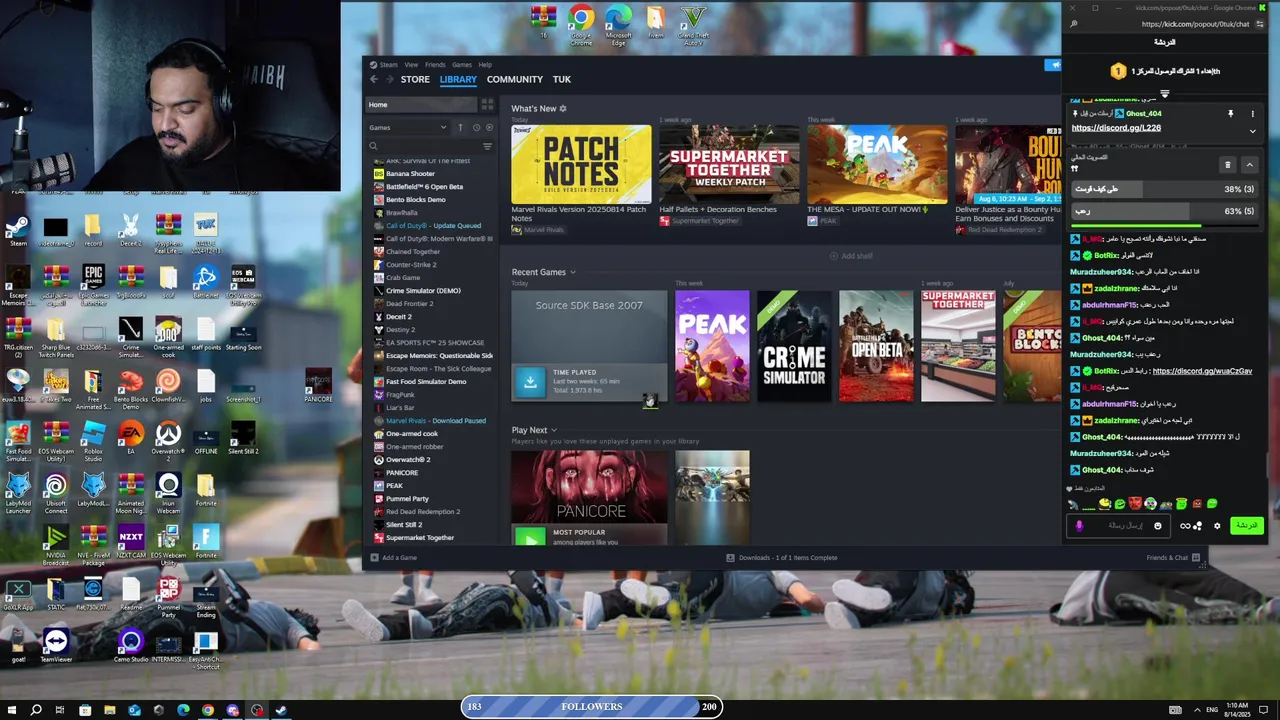
Task: Open Windows Start menu
Action: (x=11, y=710)
